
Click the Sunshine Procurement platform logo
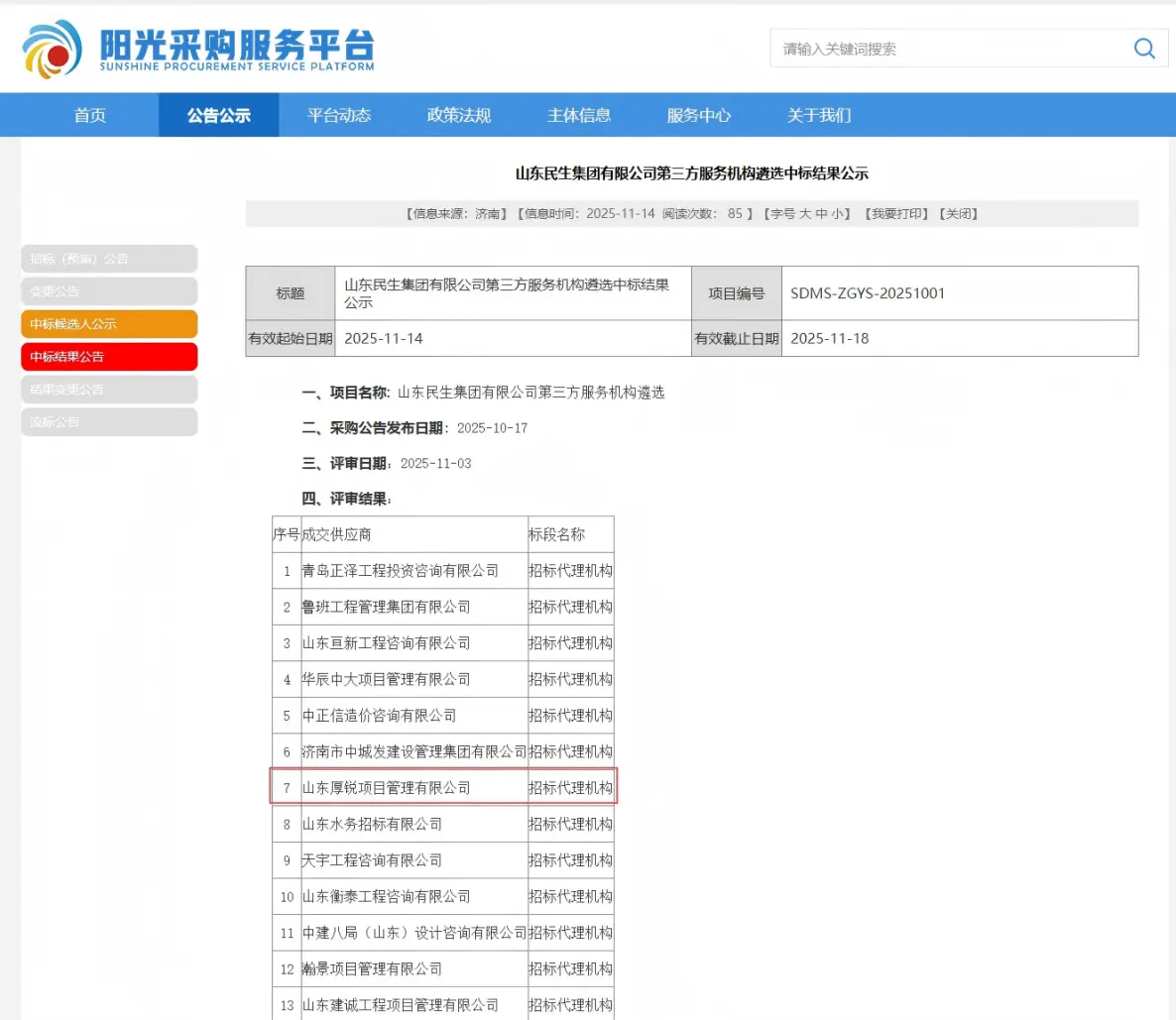[198, 50]
